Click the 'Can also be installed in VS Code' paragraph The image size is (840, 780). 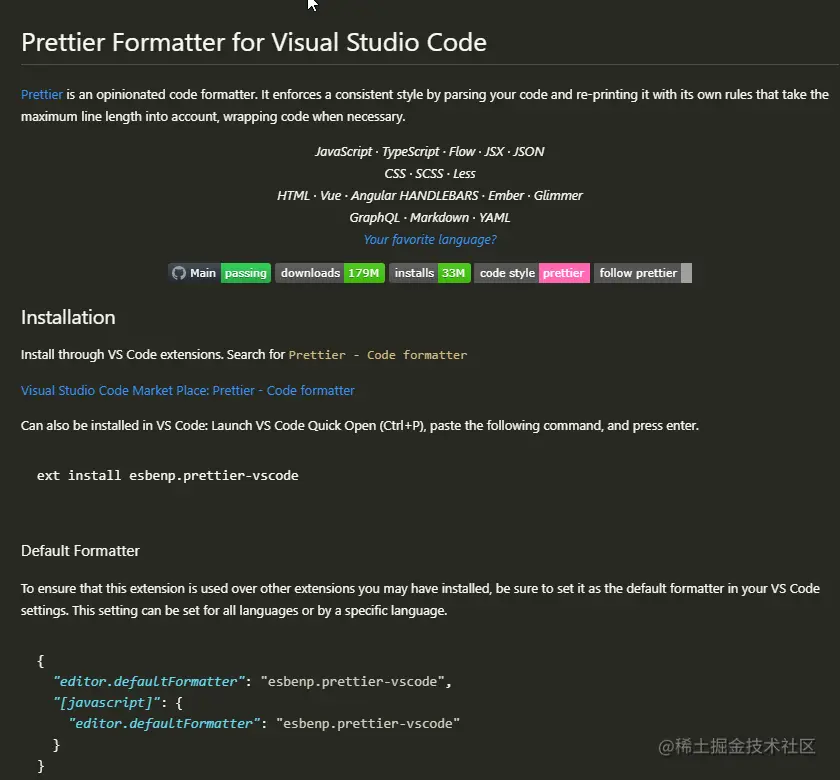click(360, 426)
